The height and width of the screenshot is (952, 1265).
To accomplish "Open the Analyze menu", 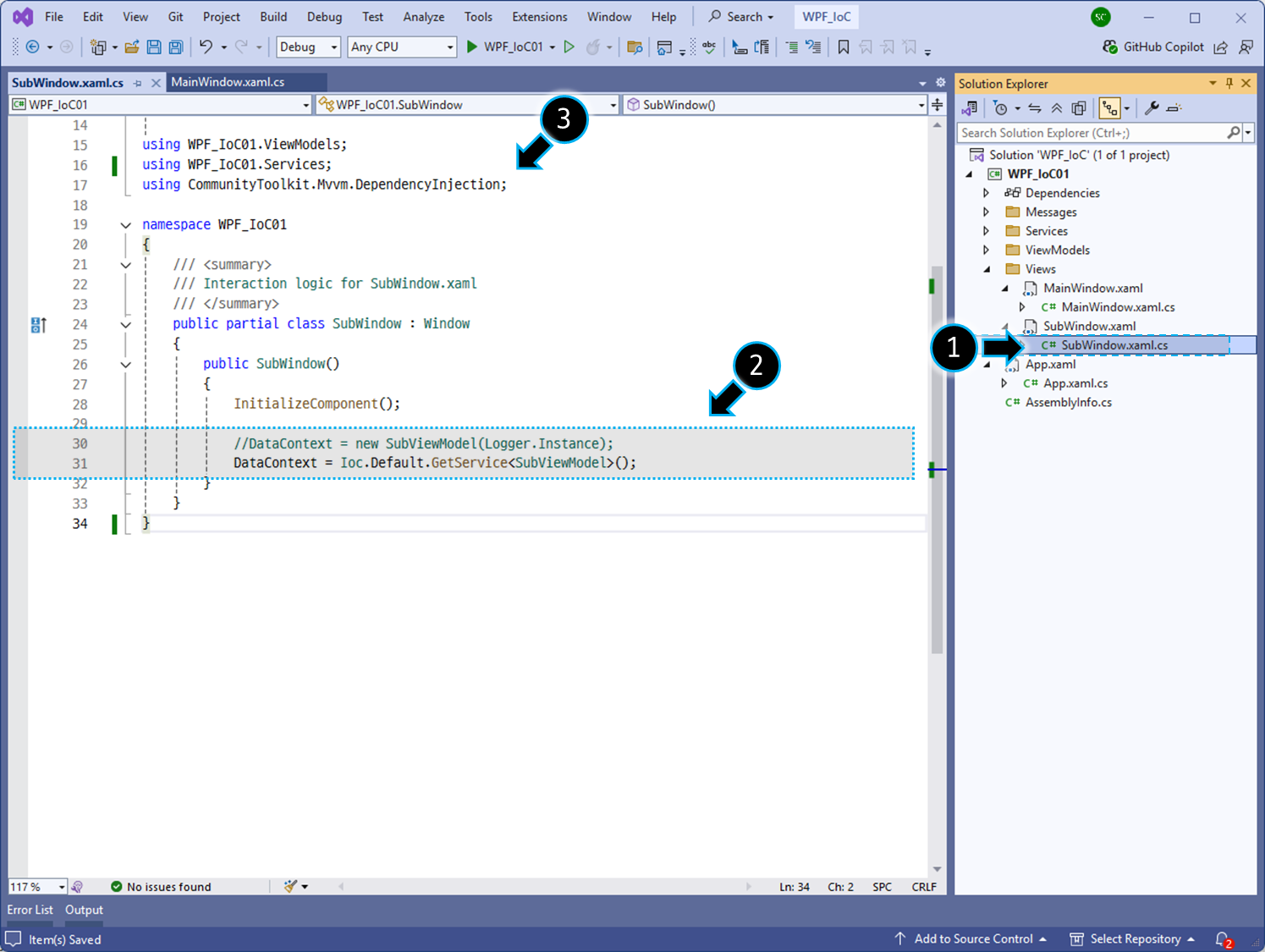I will [x=424, y=17].
